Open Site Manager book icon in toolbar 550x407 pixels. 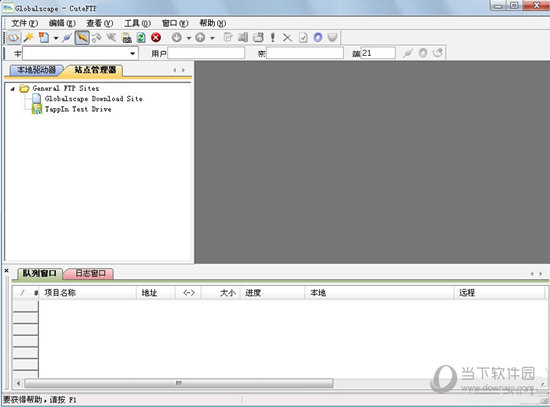click(13, 37)
